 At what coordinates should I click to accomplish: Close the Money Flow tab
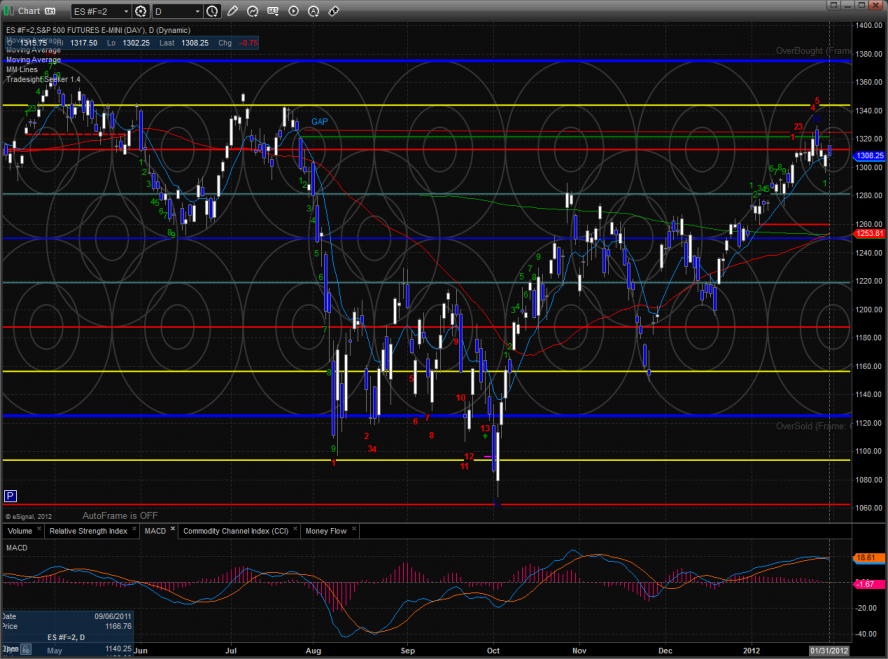(x=353, y=529)
